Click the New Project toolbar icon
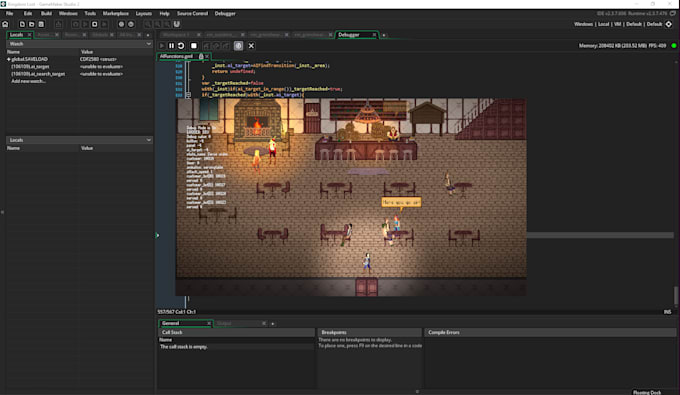The height and width of the screenshot is (395, 680). pos(22,24)
